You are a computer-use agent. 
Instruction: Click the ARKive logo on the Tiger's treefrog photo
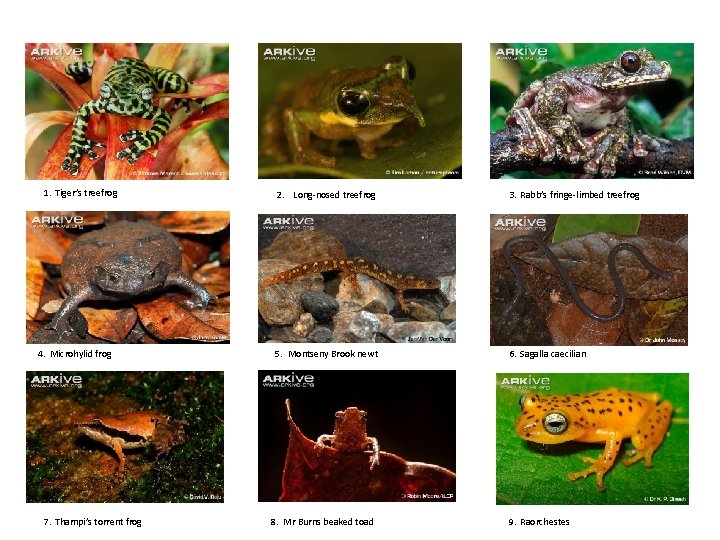click(56, 53)
